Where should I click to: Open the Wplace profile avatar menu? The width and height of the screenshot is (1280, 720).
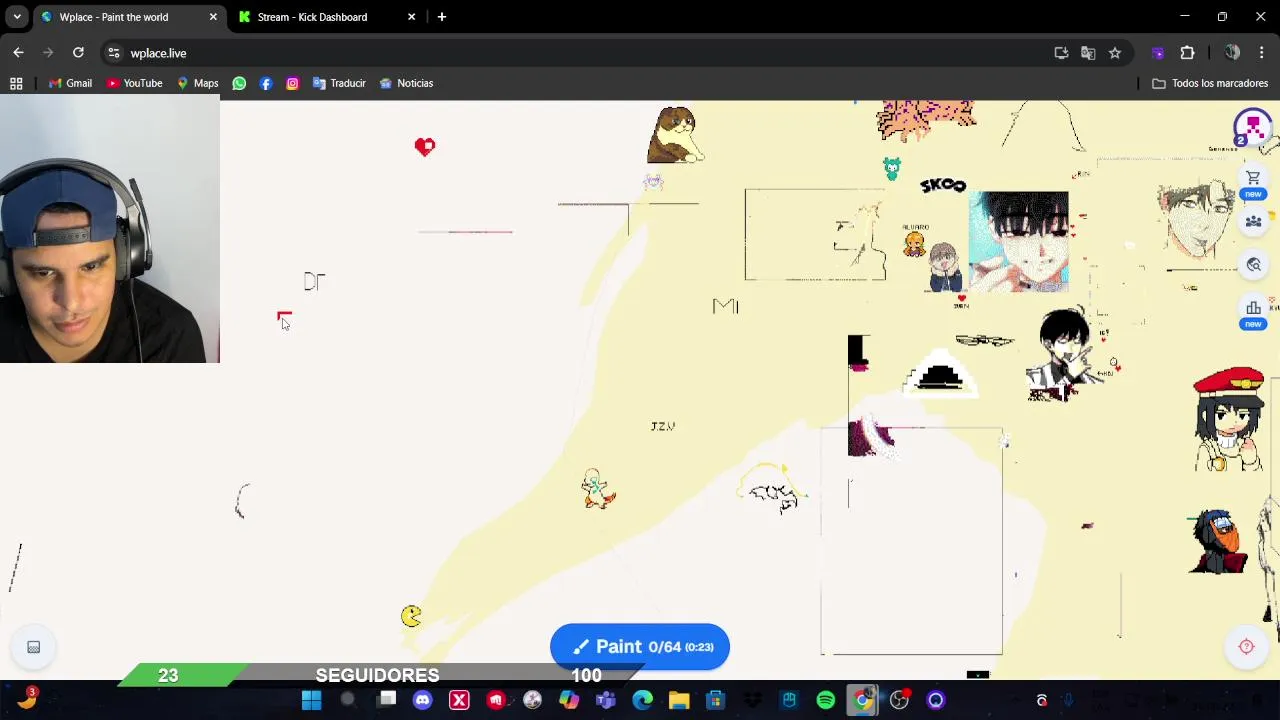1252,128
